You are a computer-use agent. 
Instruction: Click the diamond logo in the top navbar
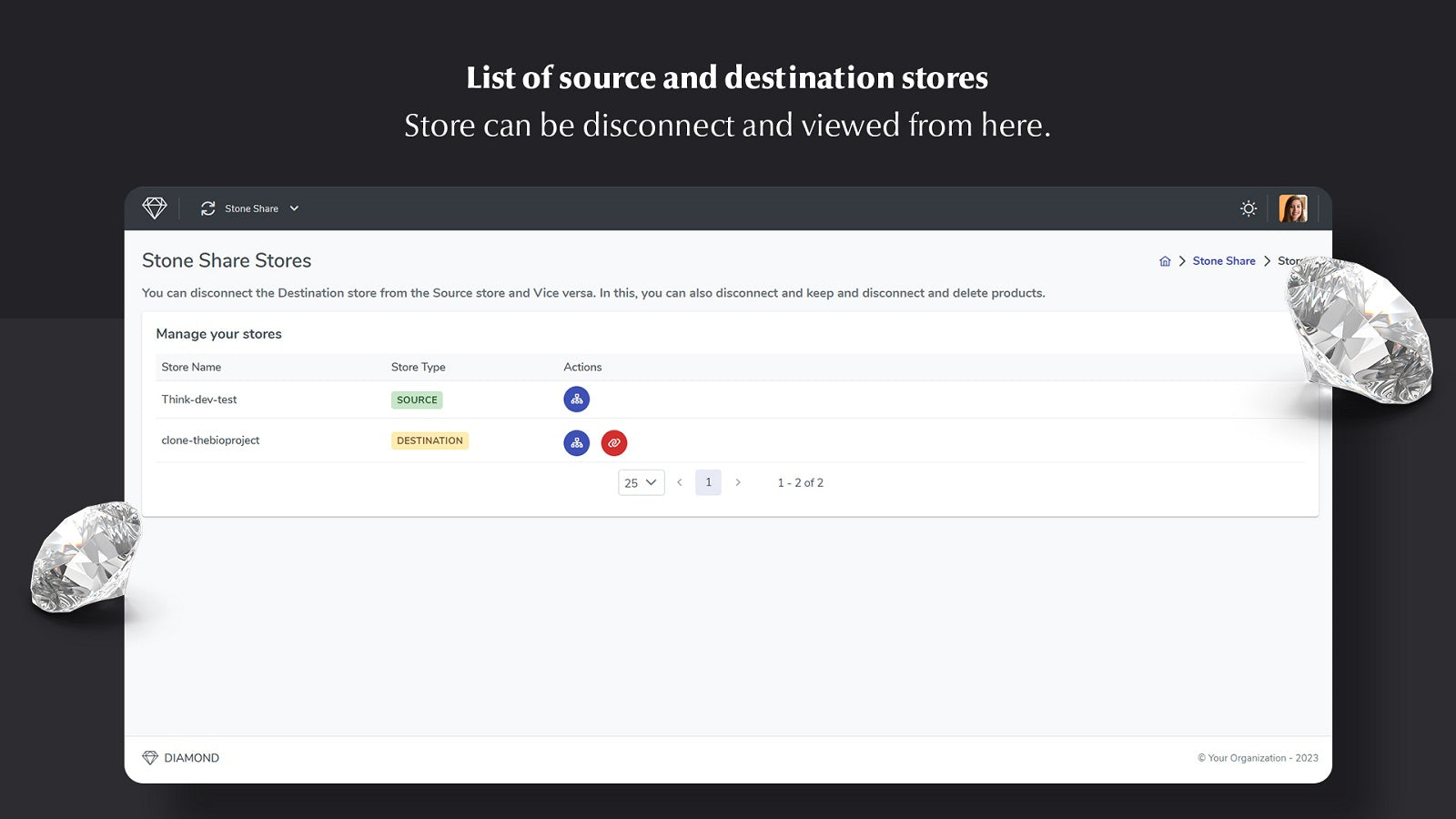155,208
